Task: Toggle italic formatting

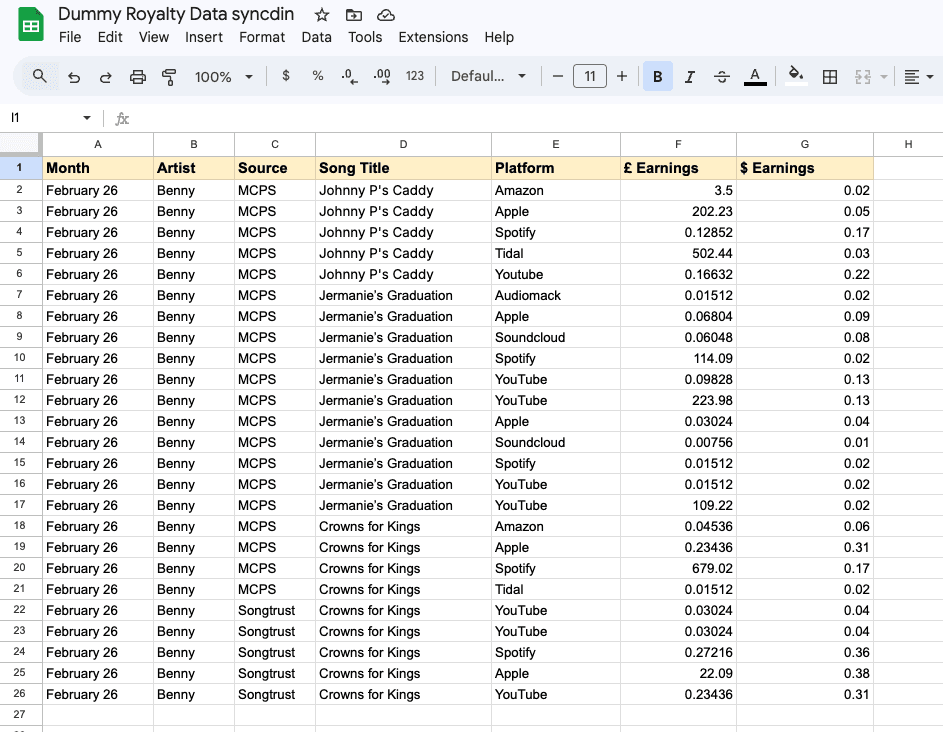Action: click(690, 77)
